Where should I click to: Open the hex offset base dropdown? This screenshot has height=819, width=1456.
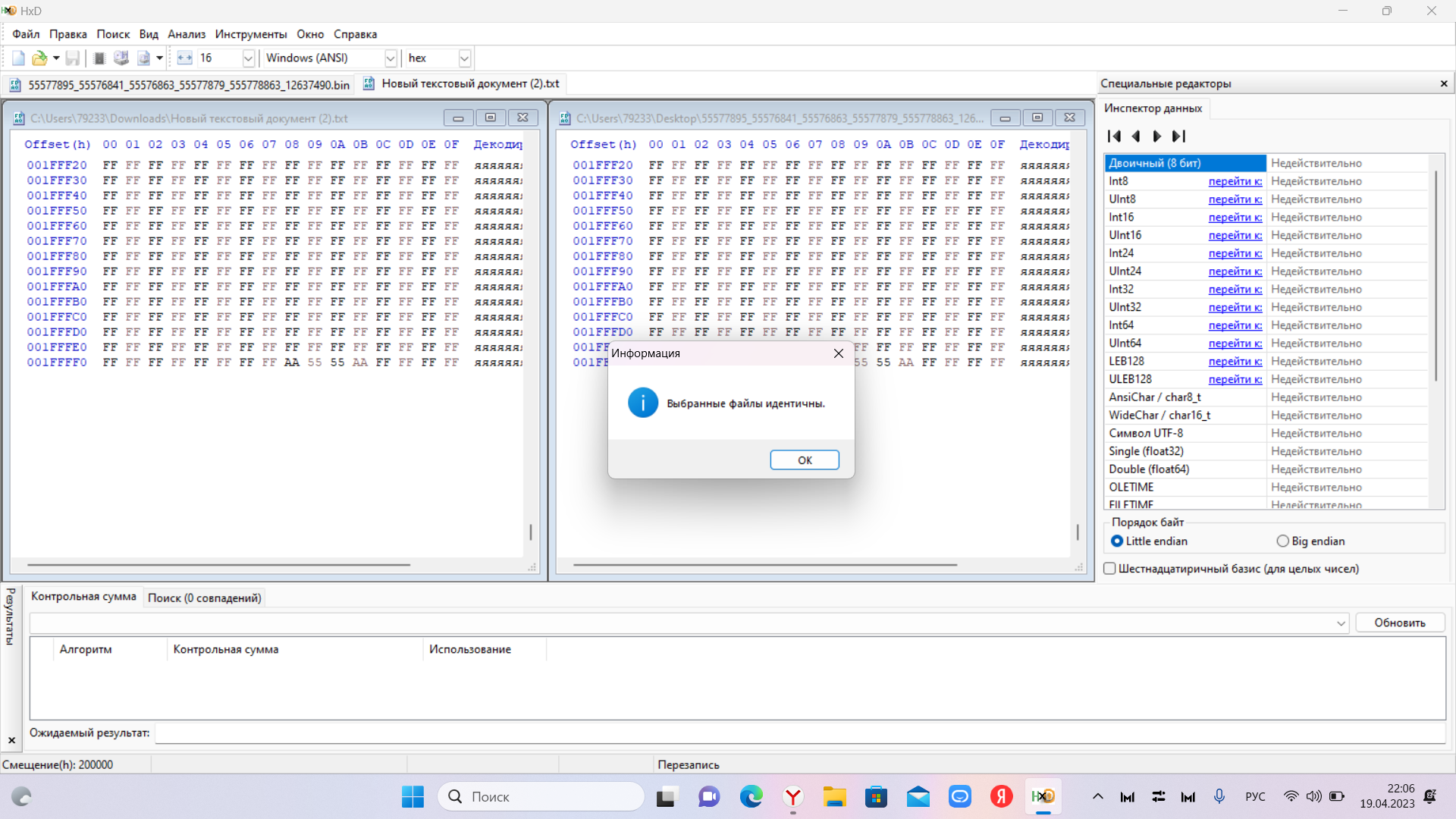(x=464, y=58)
